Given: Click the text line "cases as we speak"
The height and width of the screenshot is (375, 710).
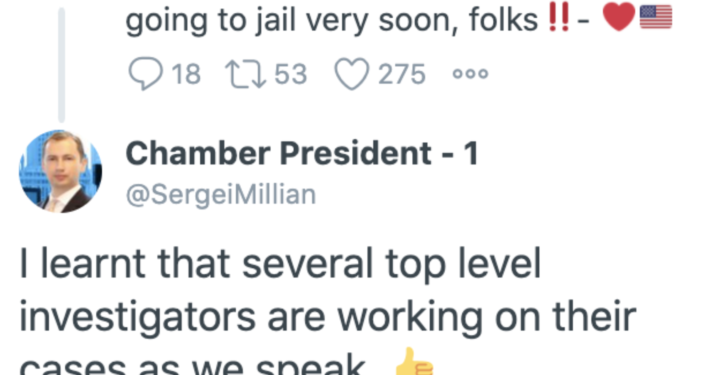Looking at the screenshot, I should click(192, 364).
